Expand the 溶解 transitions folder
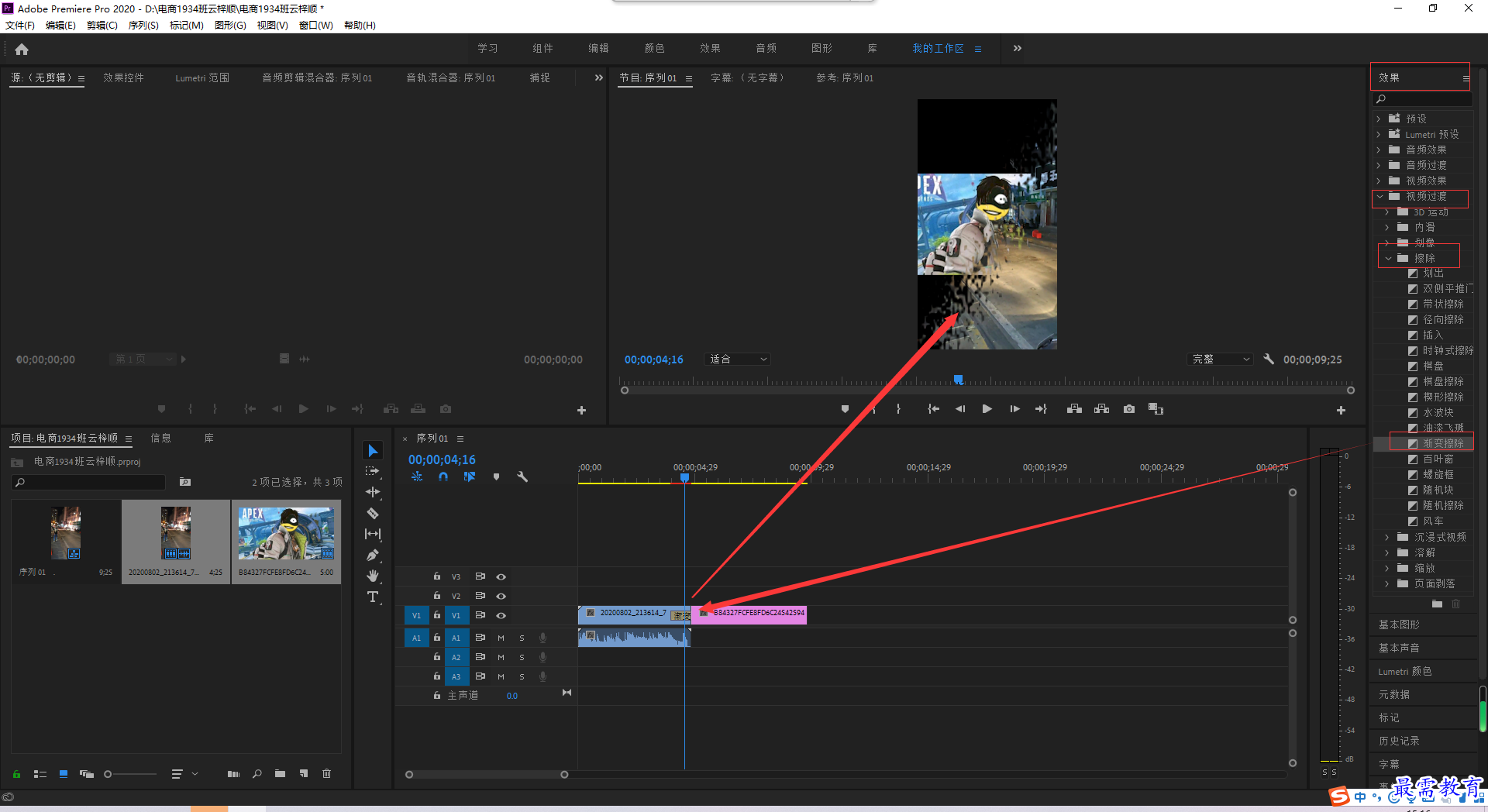The image size is (1488, 812). [1387, 552]
